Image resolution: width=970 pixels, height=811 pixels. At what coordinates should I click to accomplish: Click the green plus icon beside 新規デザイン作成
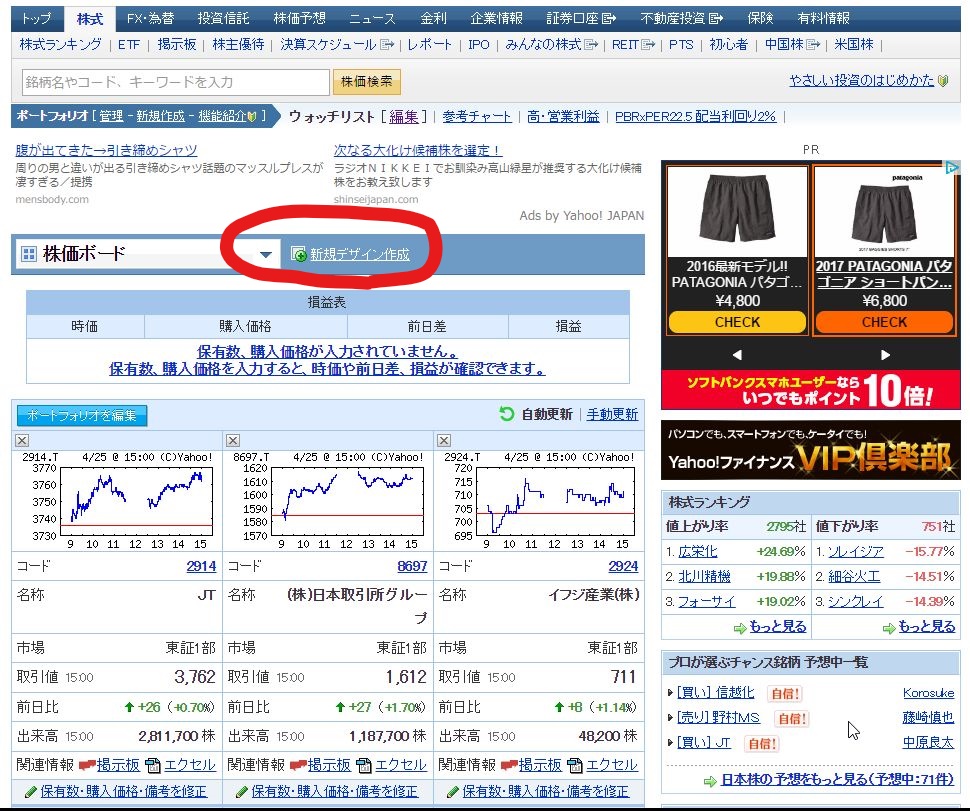[299, 254]
